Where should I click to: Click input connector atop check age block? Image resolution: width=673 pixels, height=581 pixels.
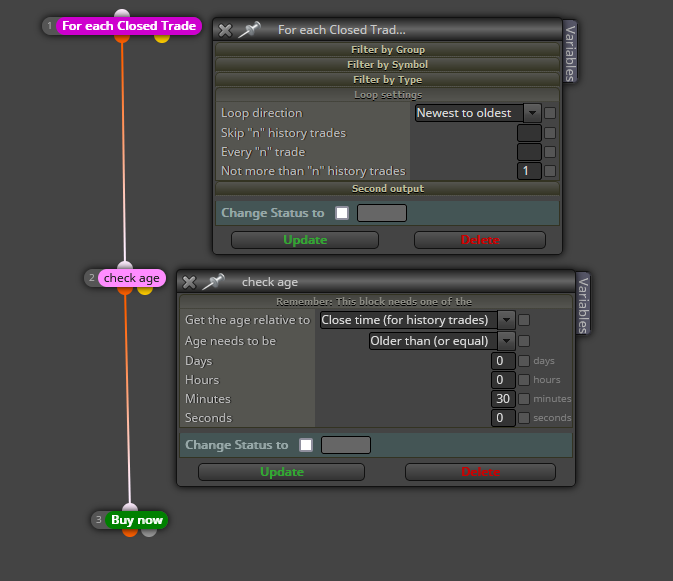tap(125, 266)
